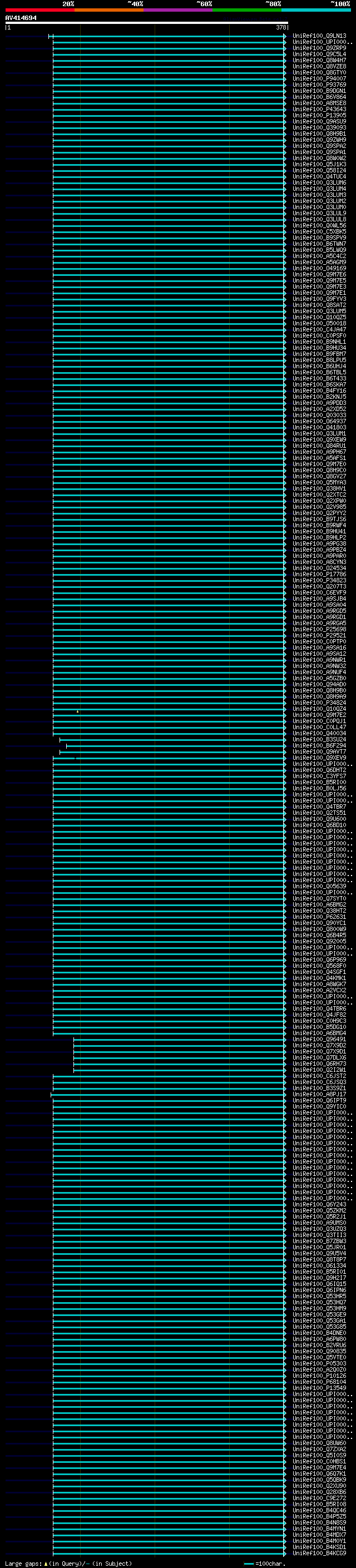Select label UniRef100_Q9XEV9
This screenshot has height=1568, width=356.
coord(319,758)
